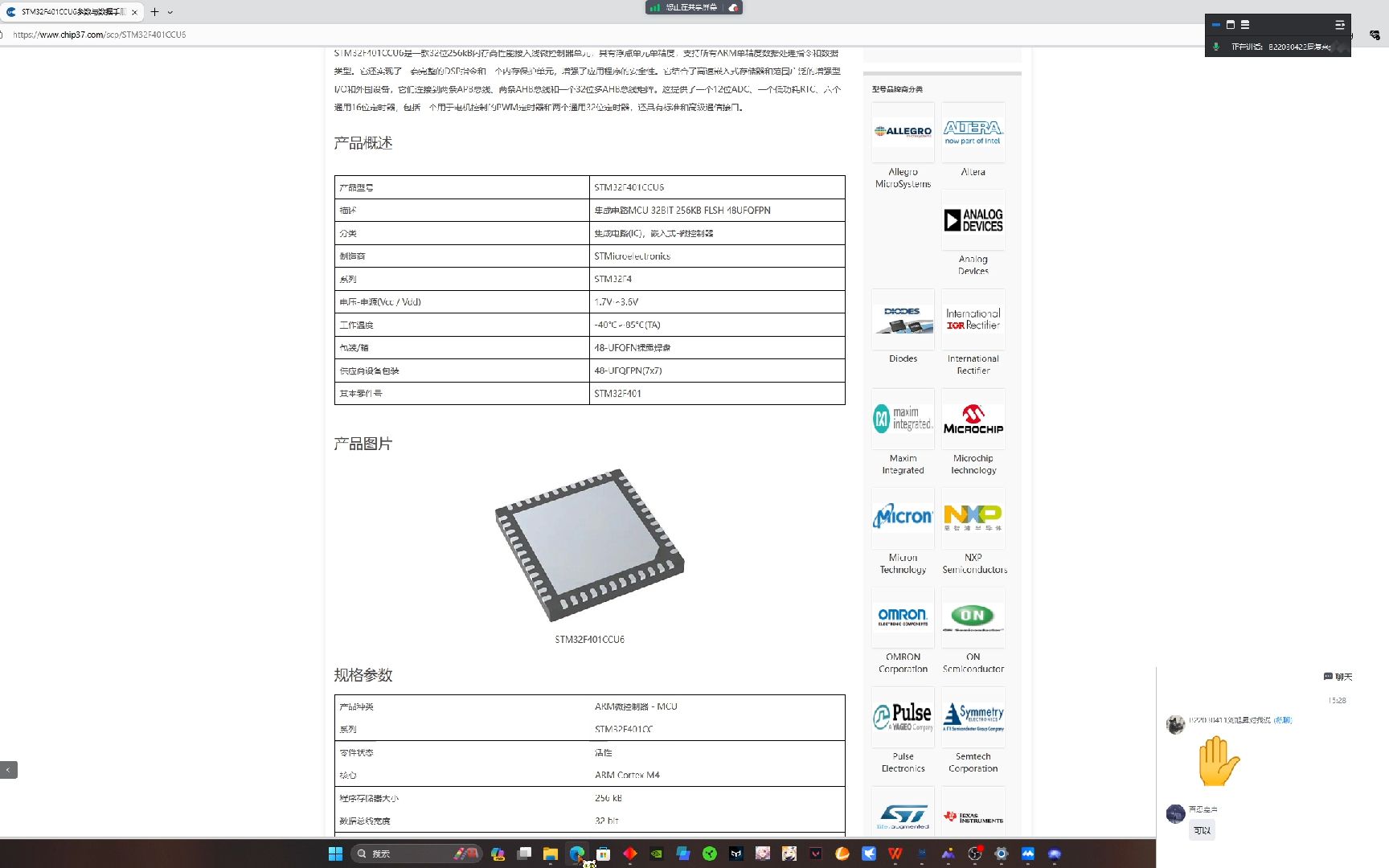Click the raised hand emoji in chat
The width and height of the screenshot is (1389, 868).
(1219, 760)
